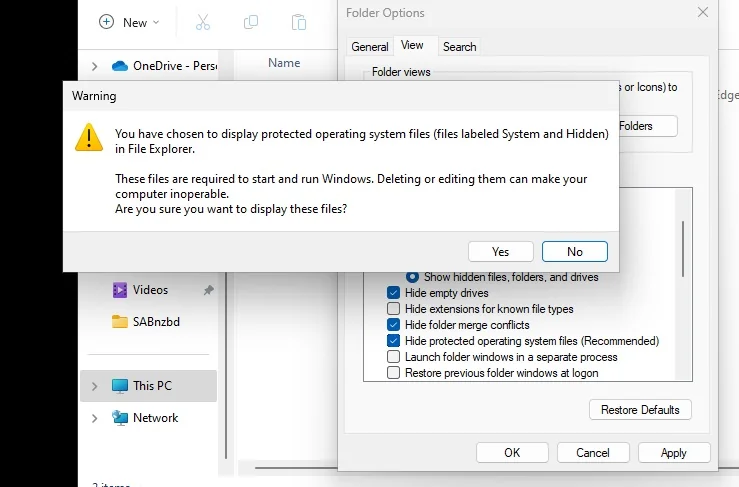
Task: Select the OneDrive cloud icon
Action: point(120,66)
